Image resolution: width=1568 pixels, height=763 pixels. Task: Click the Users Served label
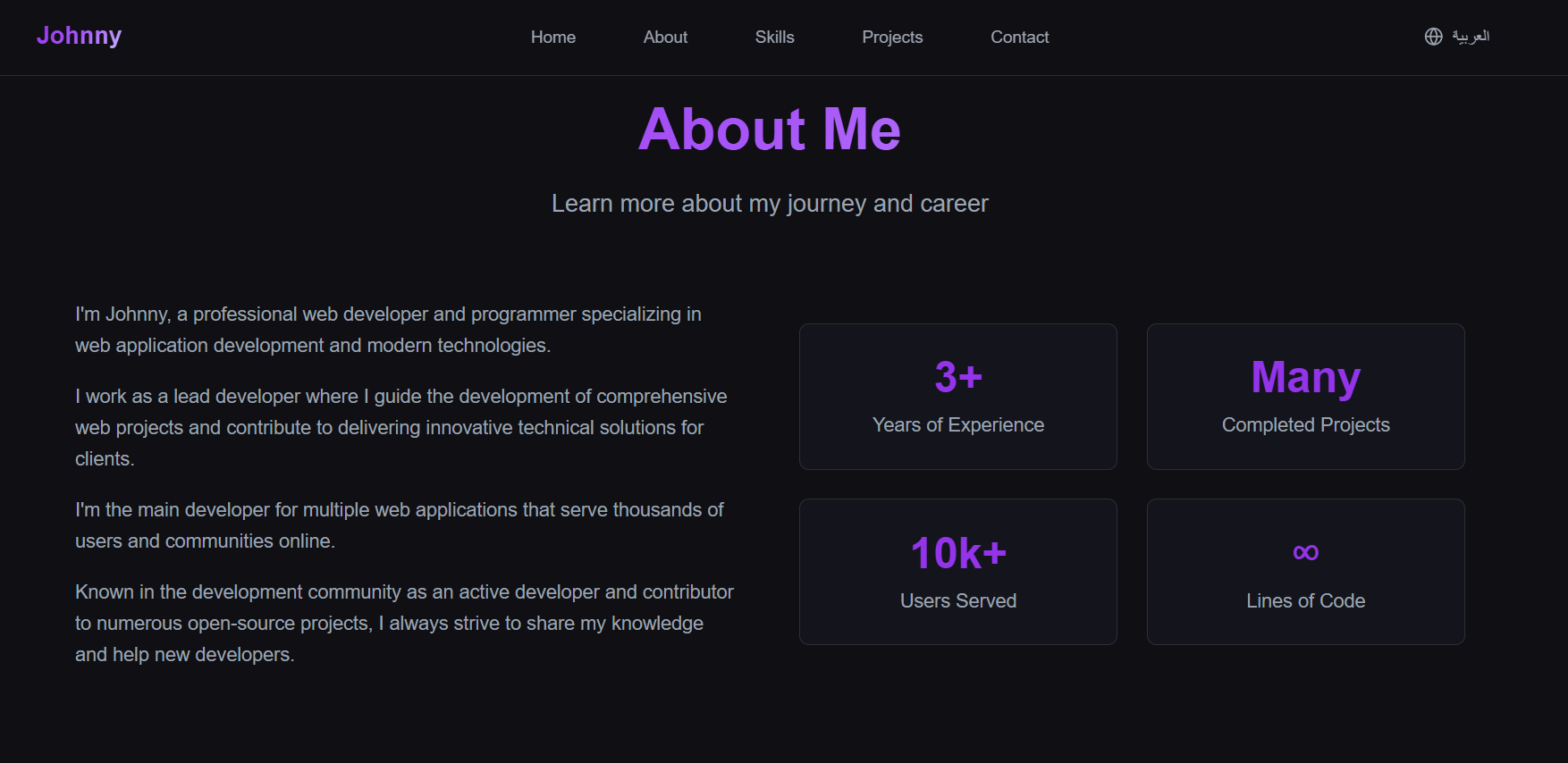tap(958, 601)
